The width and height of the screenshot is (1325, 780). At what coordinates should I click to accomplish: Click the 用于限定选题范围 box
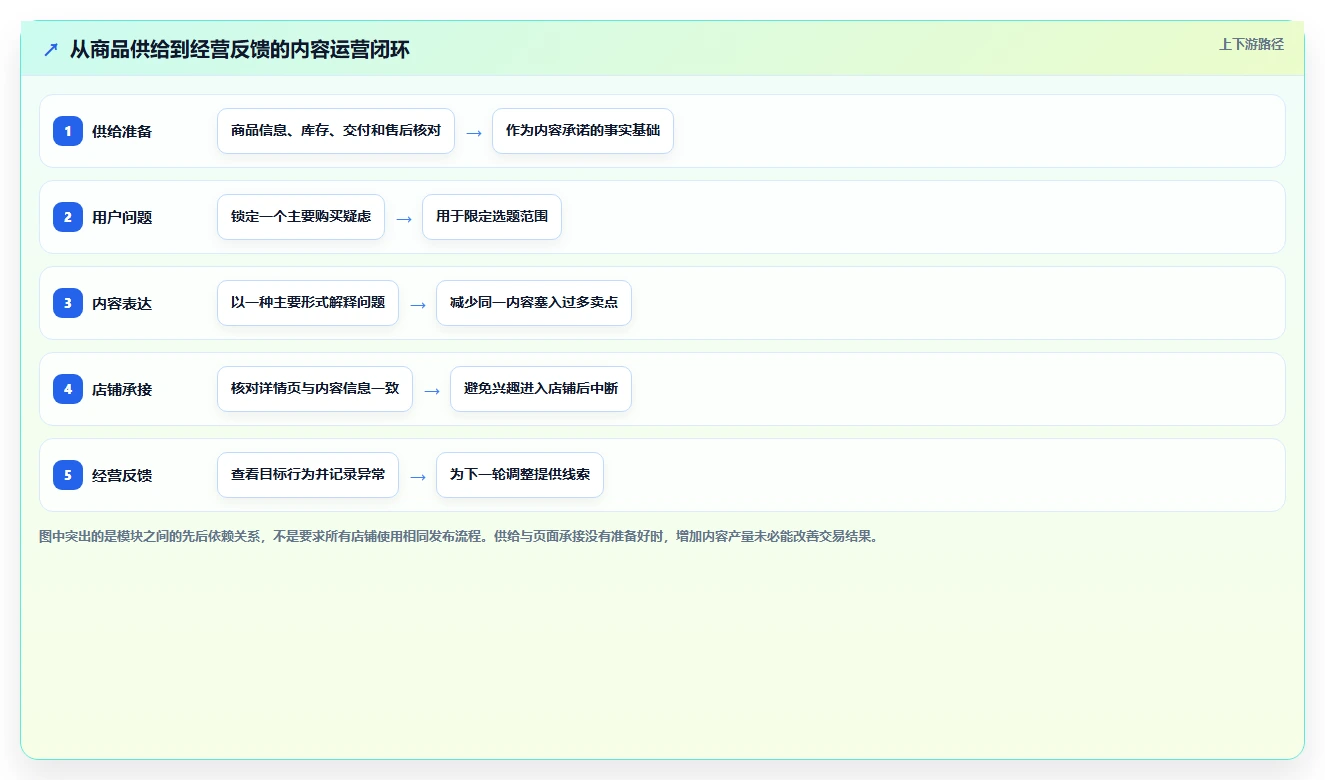coord(492,217)
